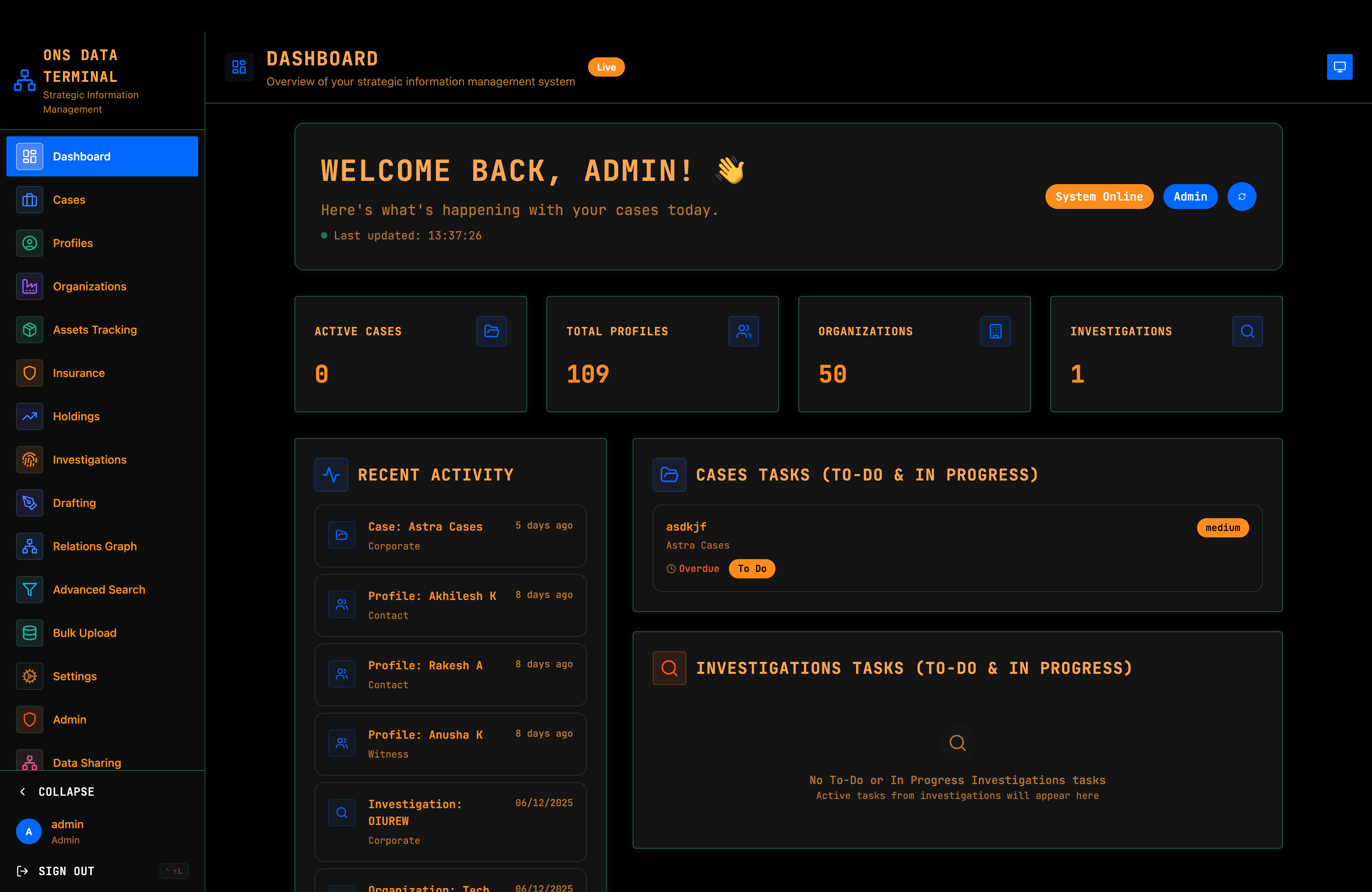Image resolution: width=1372 pixels, height=892 pixels.
Task: Click the Last updated timestamp text
Action: point(408,236)
